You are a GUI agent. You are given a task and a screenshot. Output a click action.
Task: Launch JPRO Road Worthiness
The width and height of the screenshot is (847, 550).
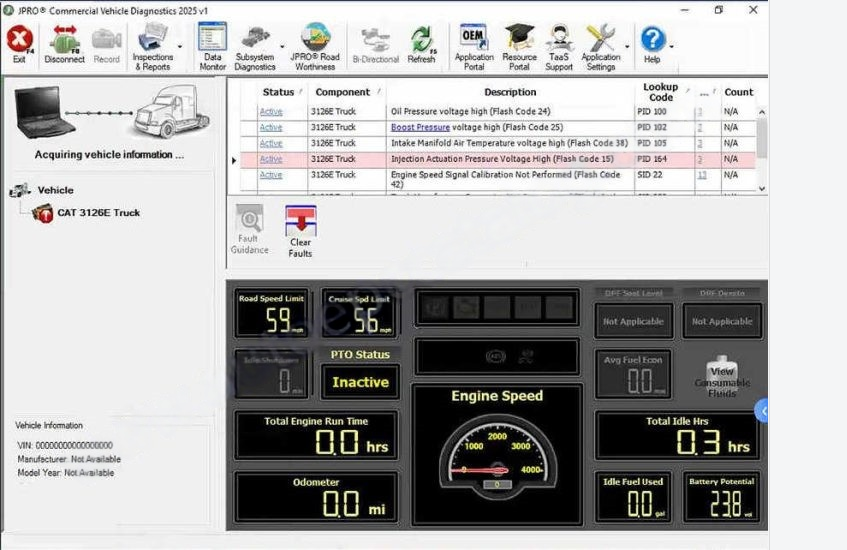[315, 47]
